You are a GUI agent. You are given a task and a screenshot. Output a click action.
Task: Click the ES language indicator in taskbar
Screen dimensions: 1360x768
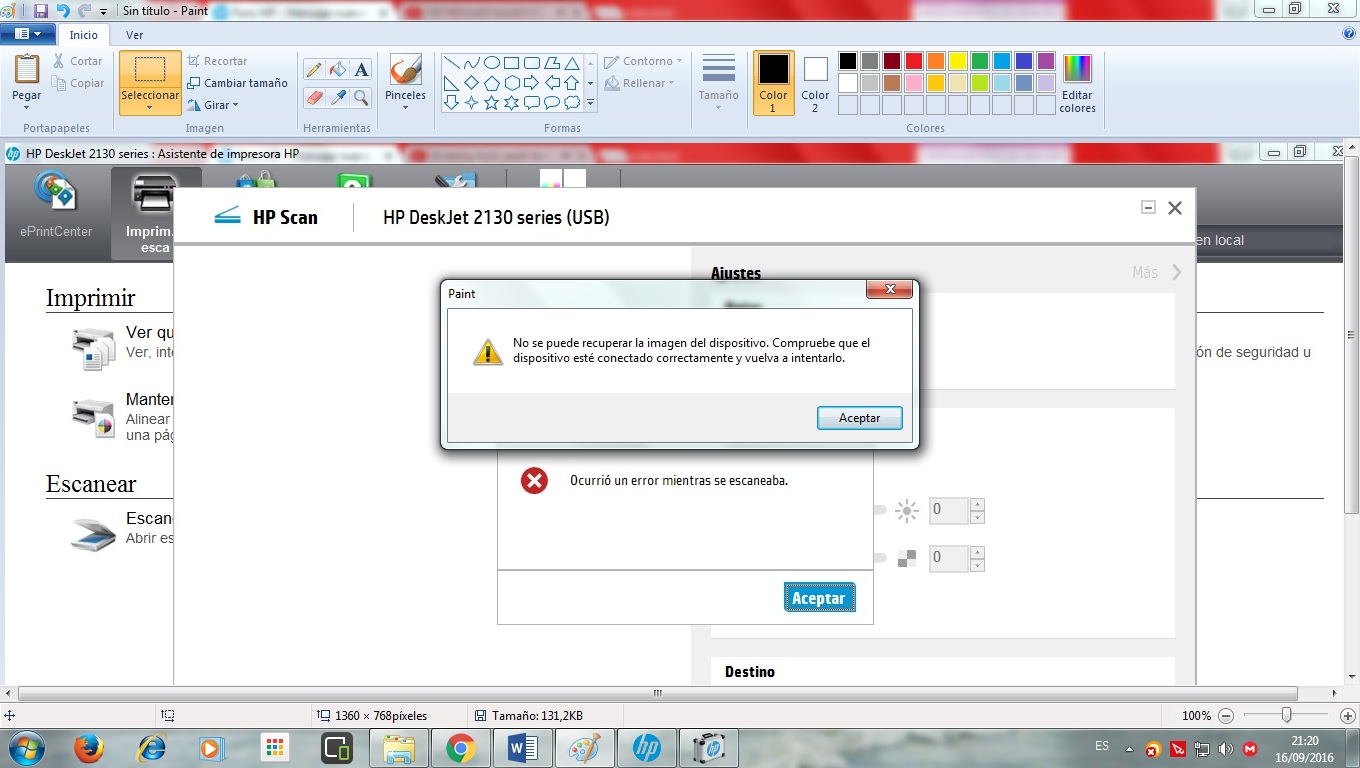(1102, 746)
